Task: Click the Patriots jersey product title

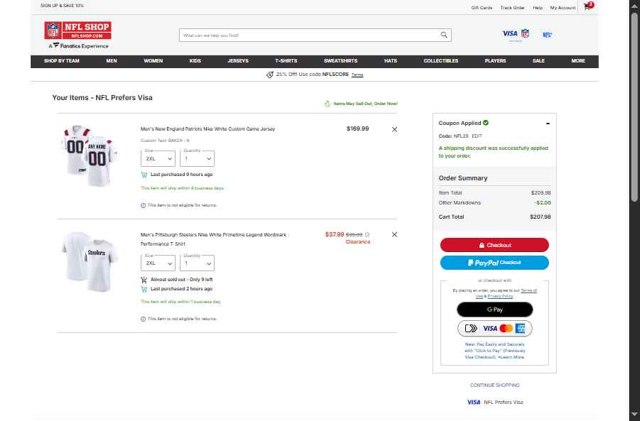Action: click(208, 129)
